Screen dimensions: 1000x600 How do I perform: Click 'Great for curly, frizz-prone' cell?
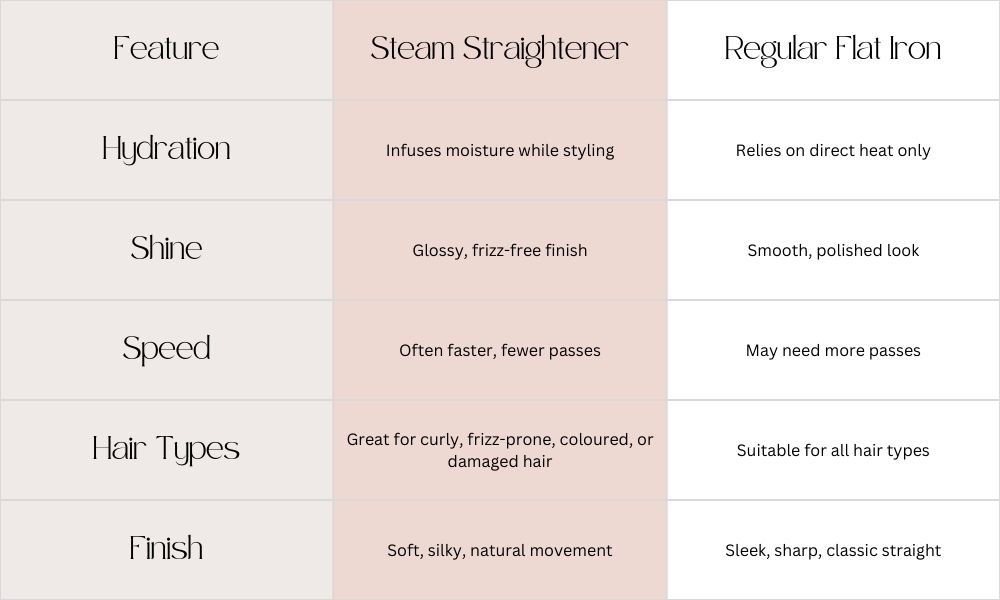point(499,450)
